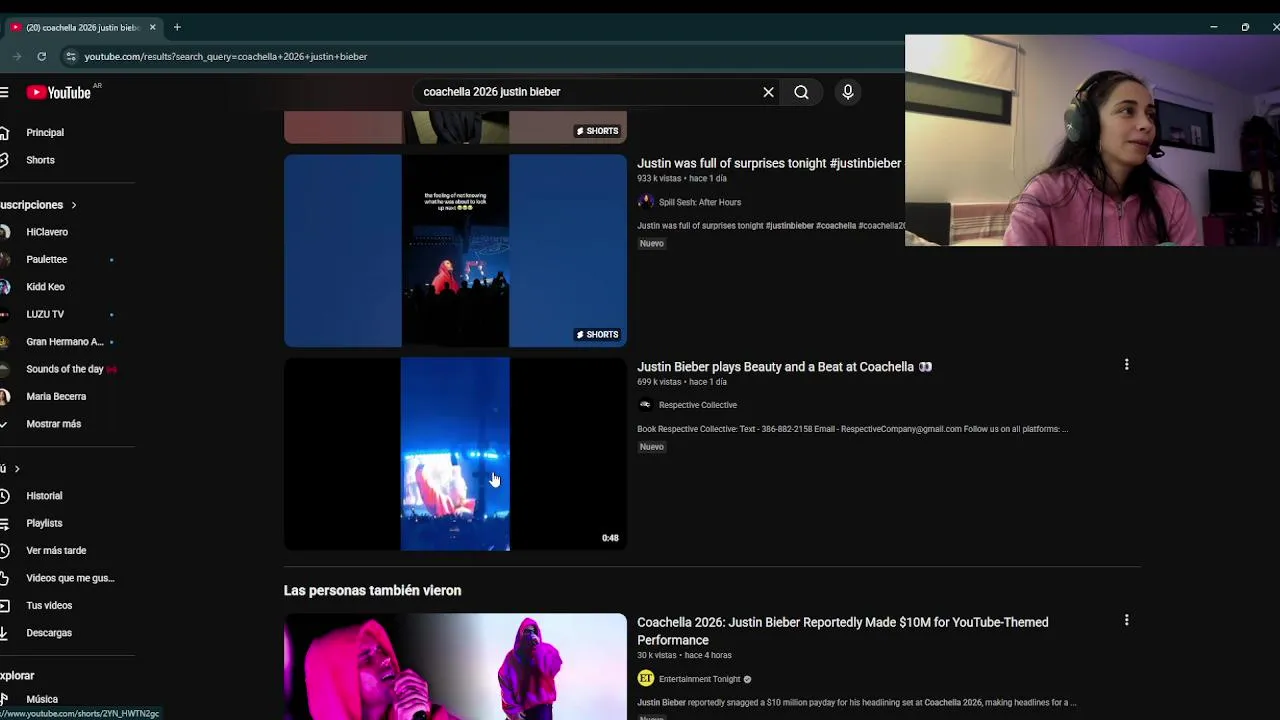This screenshot has height=720, width=1280.
Task: Open Spill Sesh: After Hours channel
Action: click(x=700, y=202)
